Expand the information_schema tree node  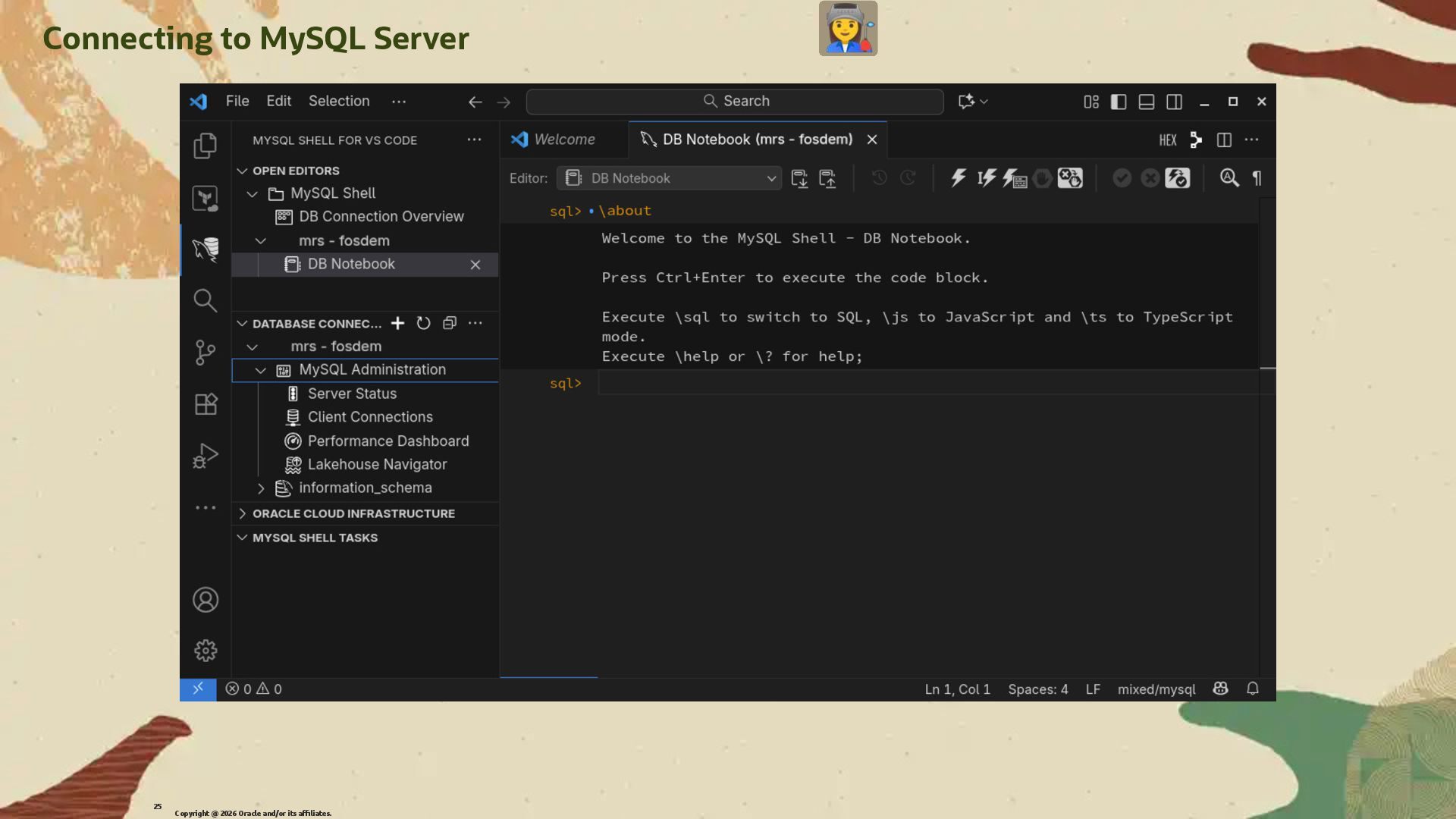tap(261, 488)
